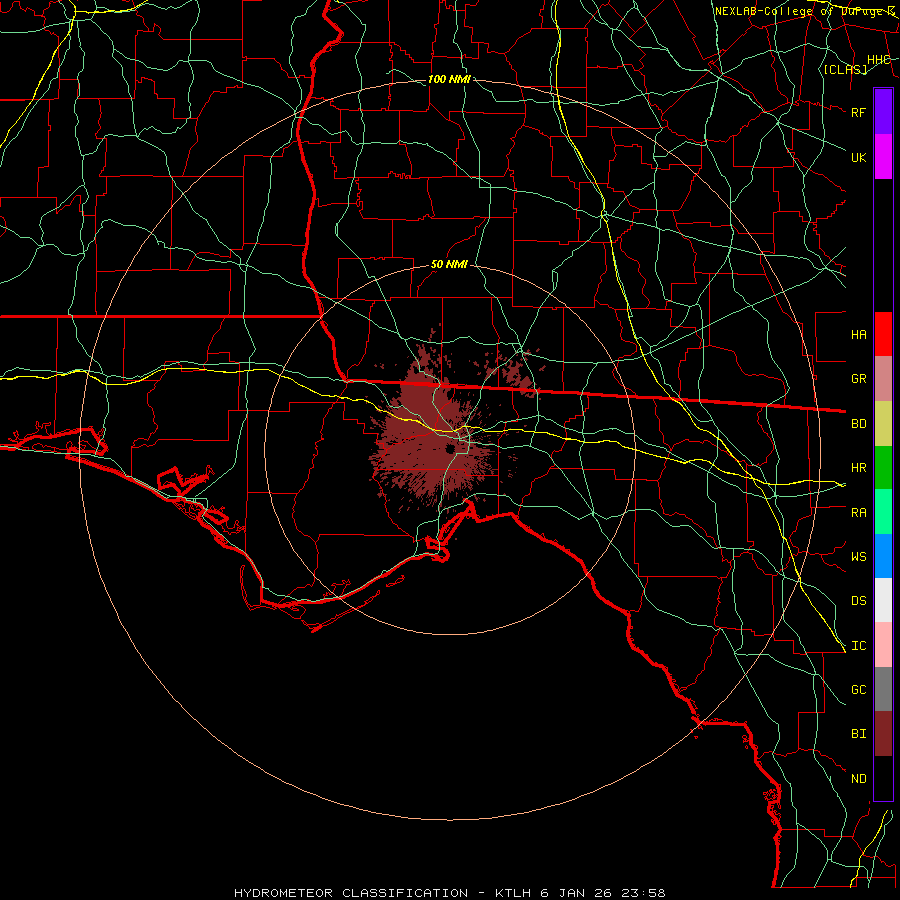Image resolution: width=900 pixels, height=900 pixels.
Task: Select the pink GR legend color block
Action: 883,379
